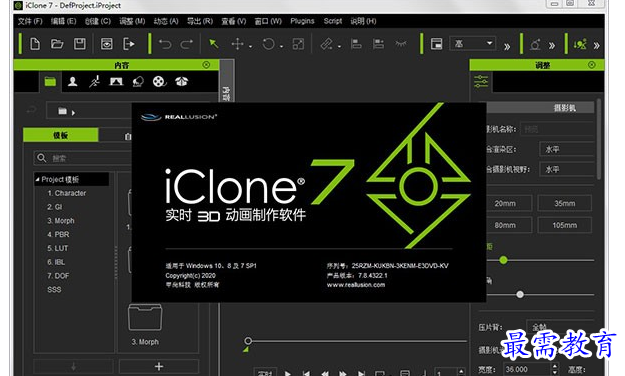Select 5. LUT in the project tree
The height and width of the screenshot is (376, 625).
click(x=58, y=248)
